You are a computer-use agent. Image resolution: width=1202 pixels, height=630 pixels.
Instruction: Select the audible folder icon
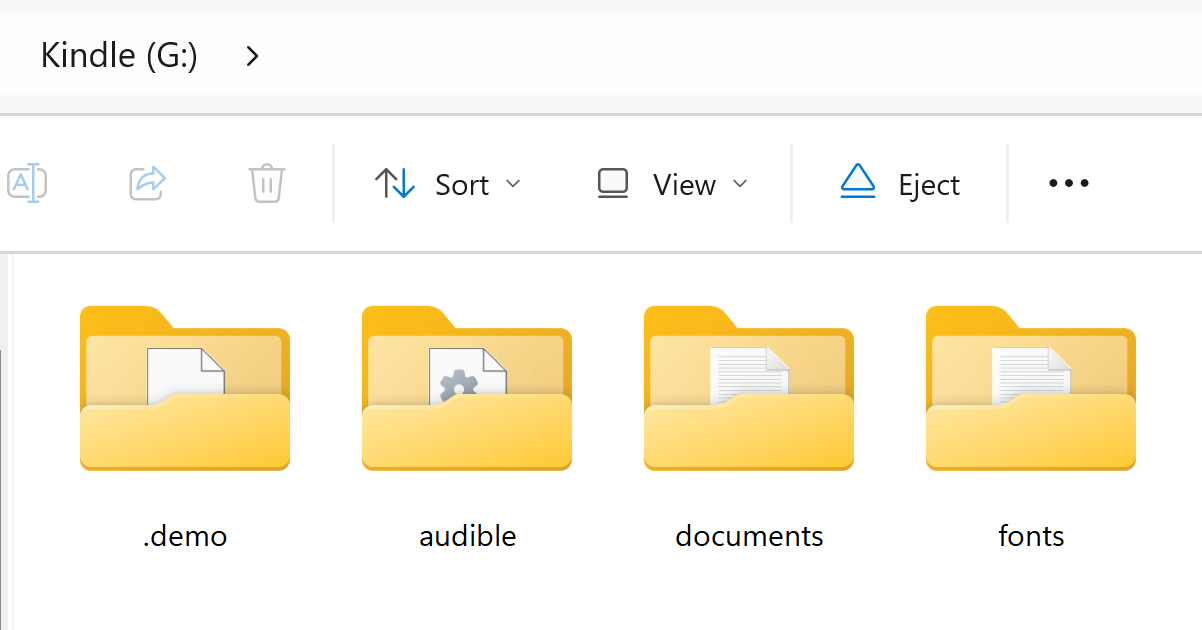point(467,388)
